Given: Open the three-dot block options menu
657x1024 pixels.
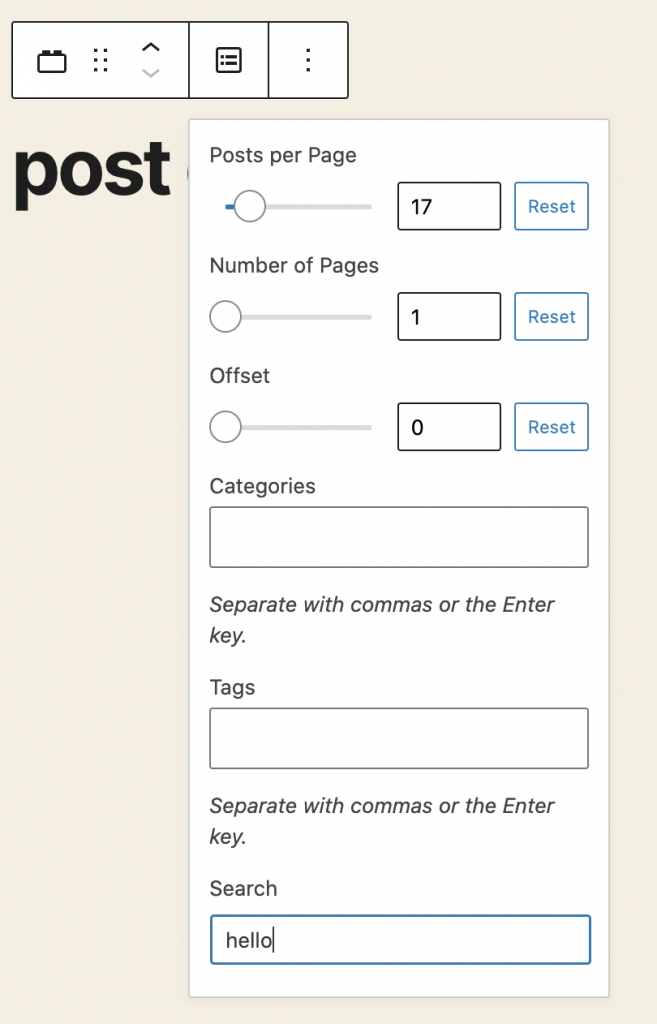Looking at the screenshot, I should 308,60.
